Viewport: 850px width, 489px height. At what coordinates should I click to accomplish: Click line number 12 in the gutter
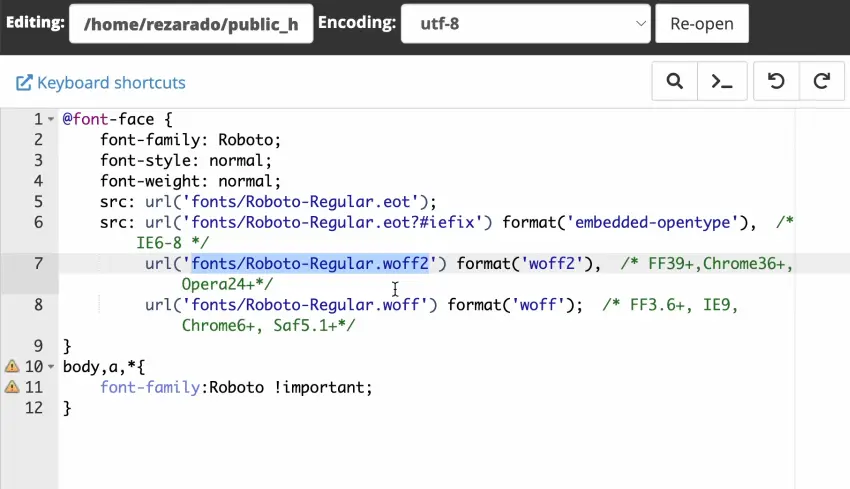click(34, 408)
